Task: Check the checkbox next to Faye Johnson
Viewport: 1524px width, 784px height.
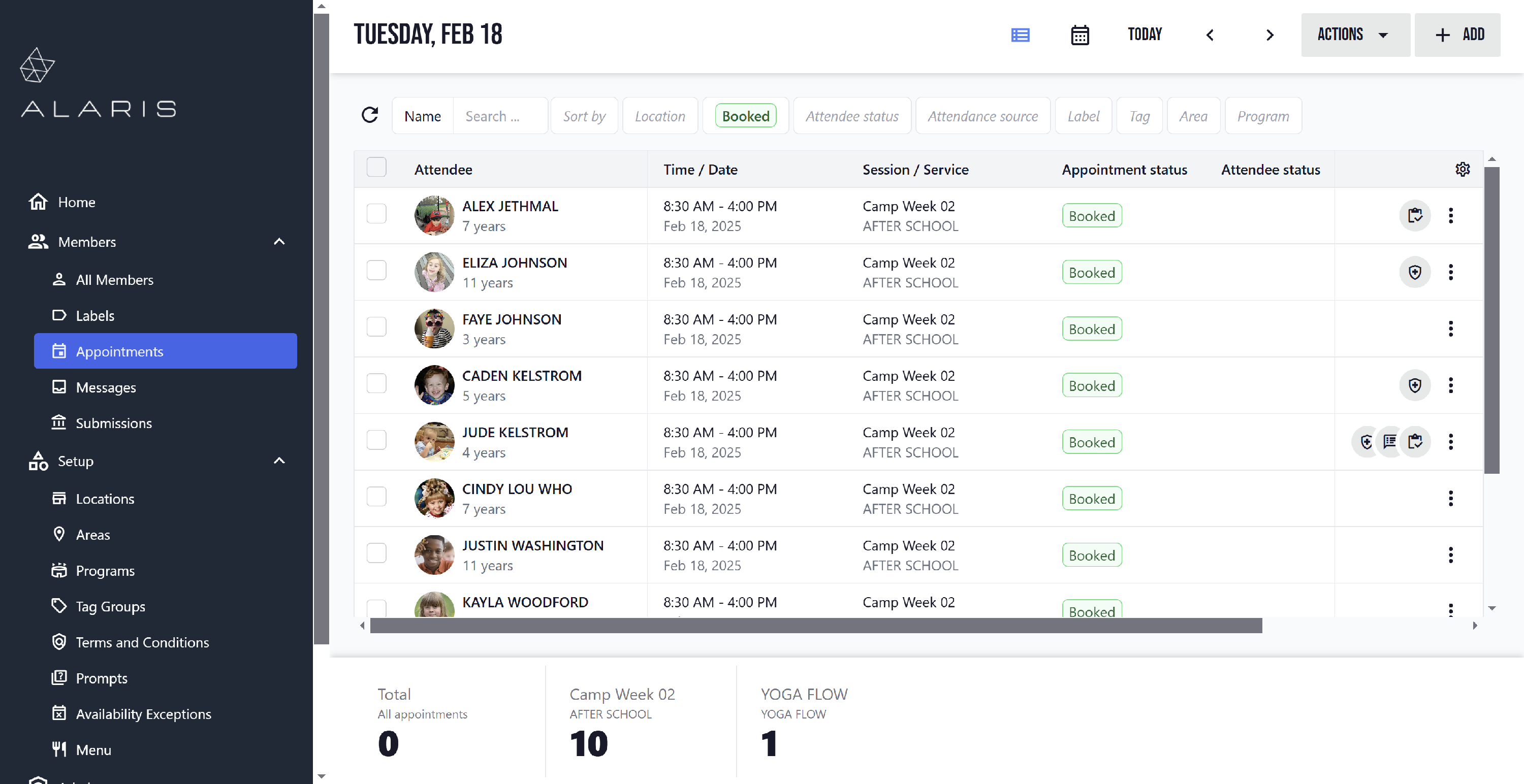Action: tap(376, 326)
